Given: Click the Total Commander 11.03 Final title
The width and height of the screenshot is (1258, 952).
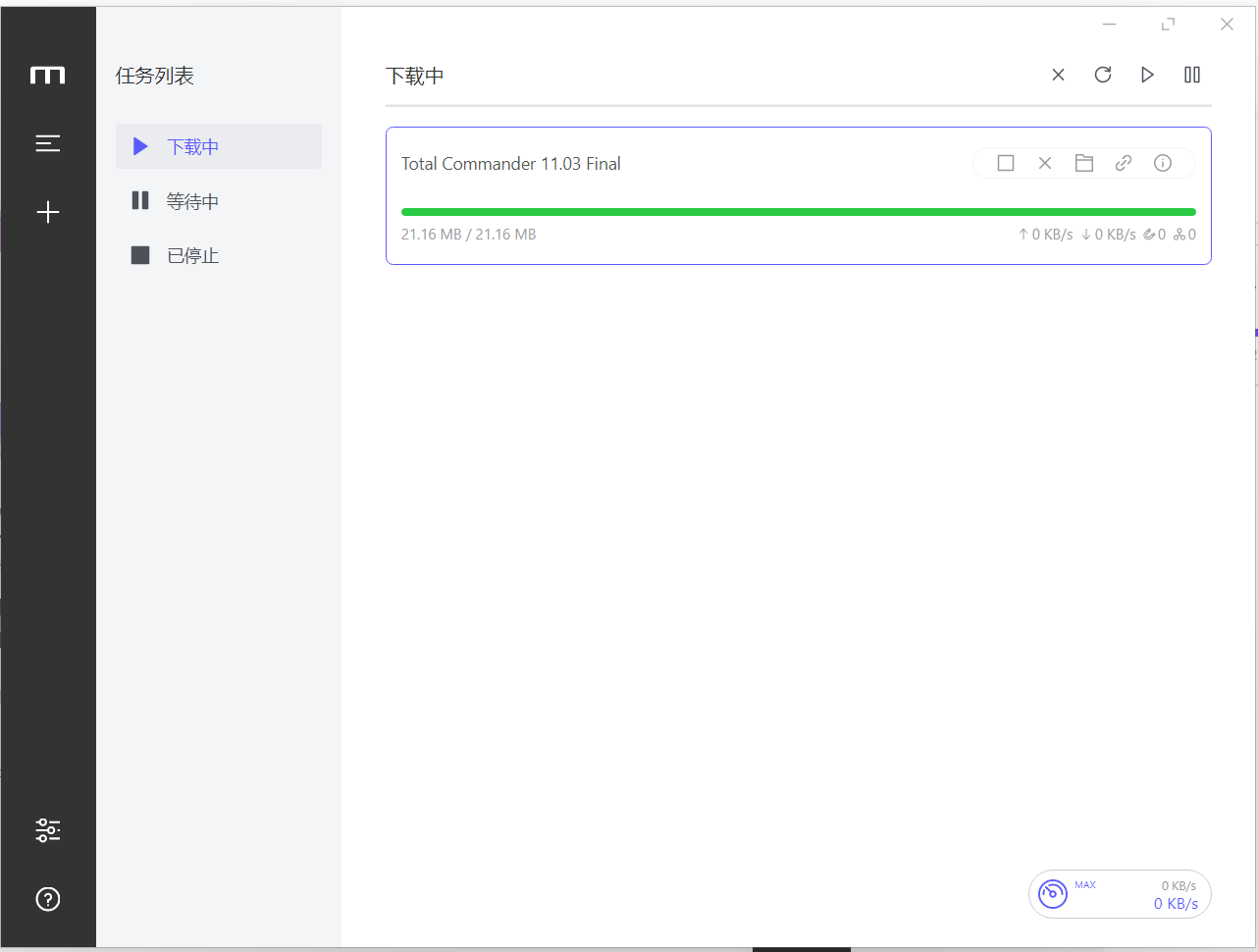Looking at the screenshot, I should click(511, 164).
